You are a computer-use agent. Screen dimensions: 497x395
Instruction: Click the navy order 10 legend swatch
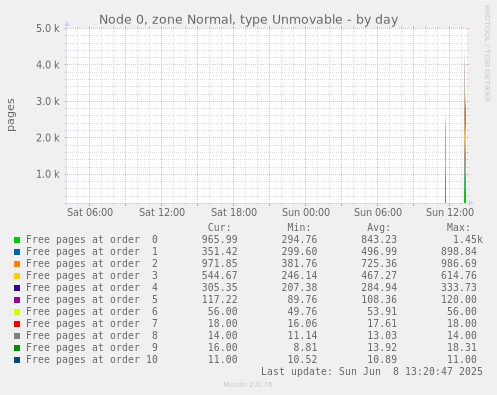click(x=17, y=360)
